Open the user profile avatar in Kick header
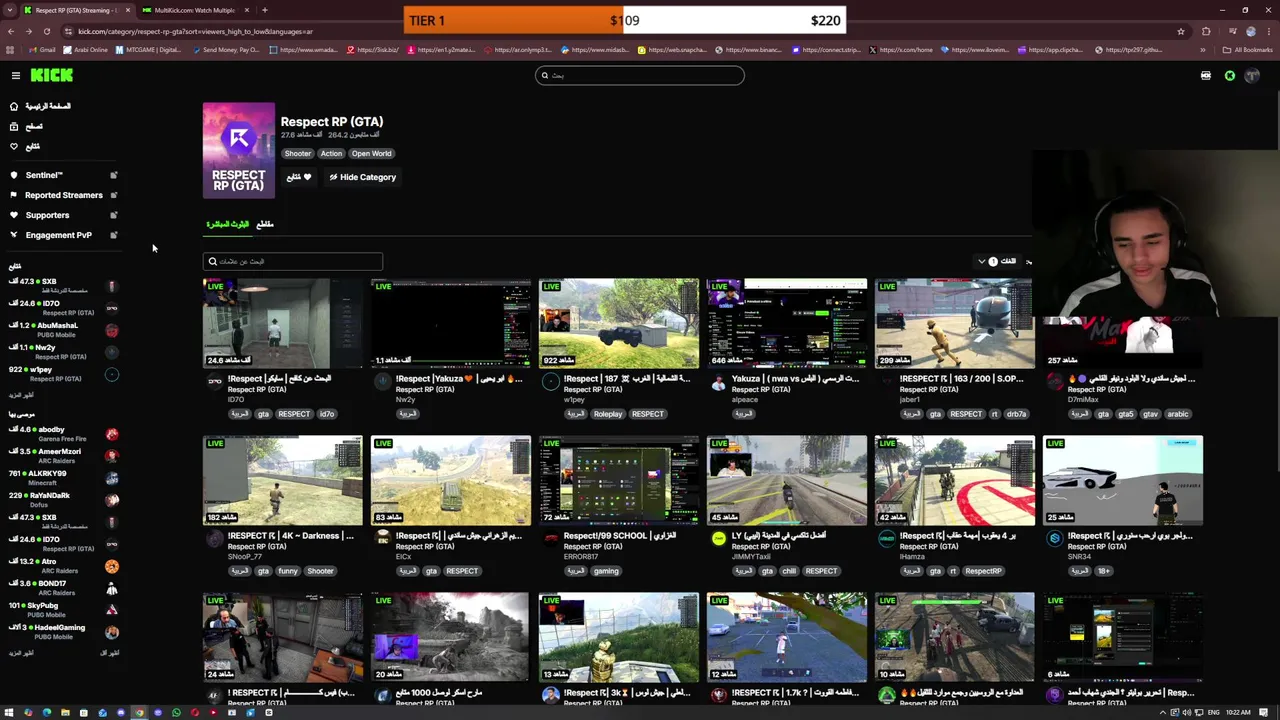1280x720 pixels. 1252,76
